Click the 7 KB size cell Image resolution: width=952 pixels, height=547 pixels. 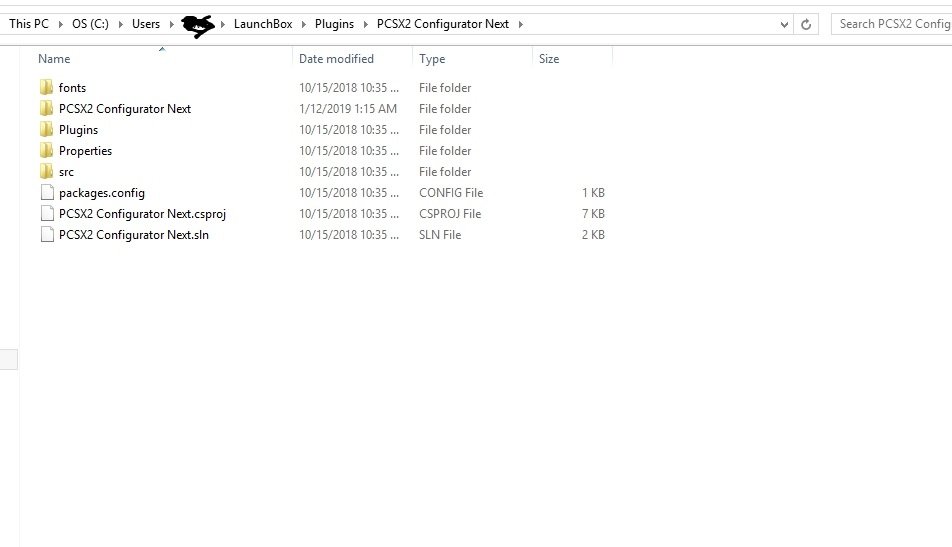(x=593, y=214)
